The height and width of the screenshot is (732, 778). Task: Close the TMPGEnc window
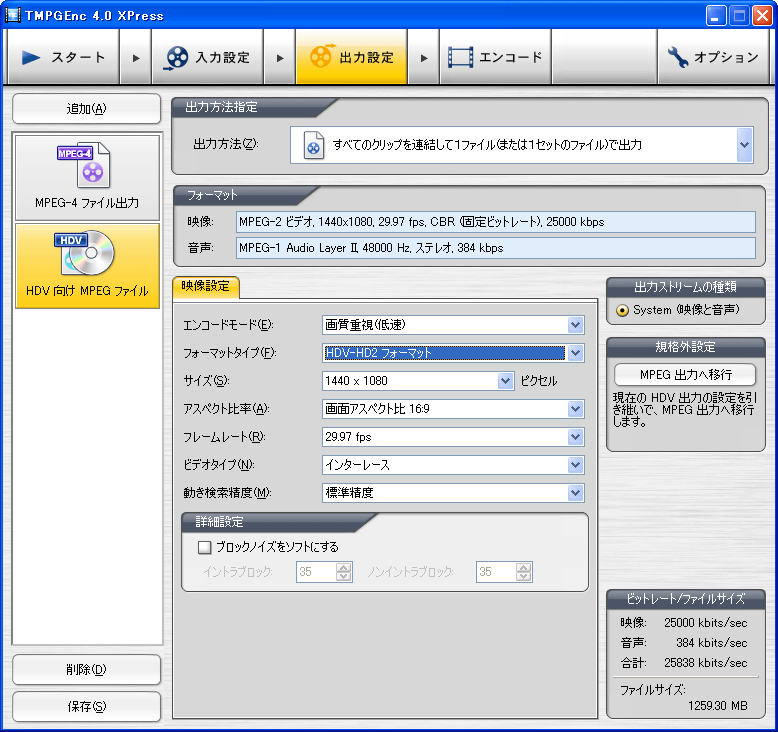762,16
